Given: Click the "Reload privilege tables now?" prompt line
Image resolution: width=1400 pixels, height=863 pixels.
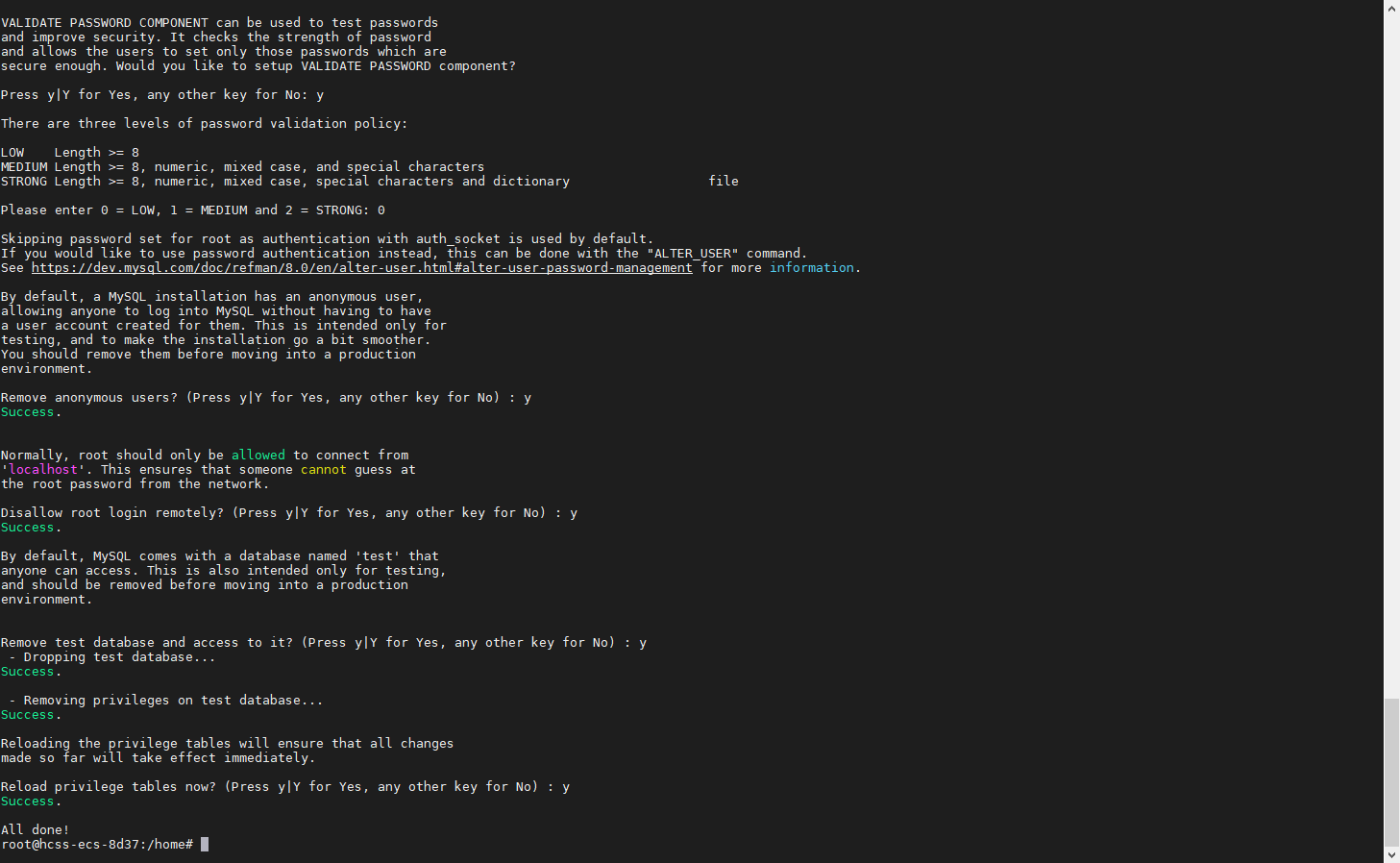Looking at the screenshot, I should (x=284, y=787).
